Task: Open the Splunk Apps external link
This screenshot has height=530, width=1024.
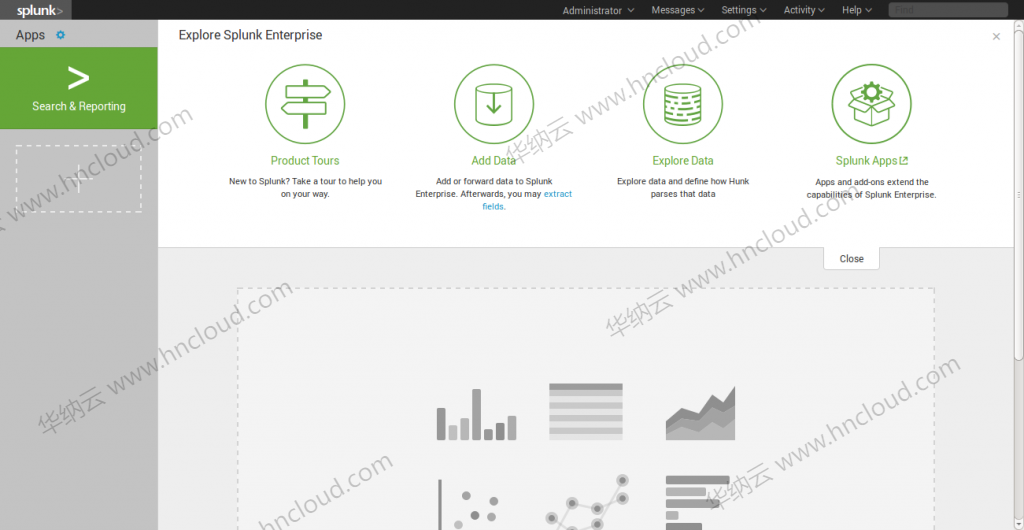Action: pyautogui.click(x=871, y=161)
